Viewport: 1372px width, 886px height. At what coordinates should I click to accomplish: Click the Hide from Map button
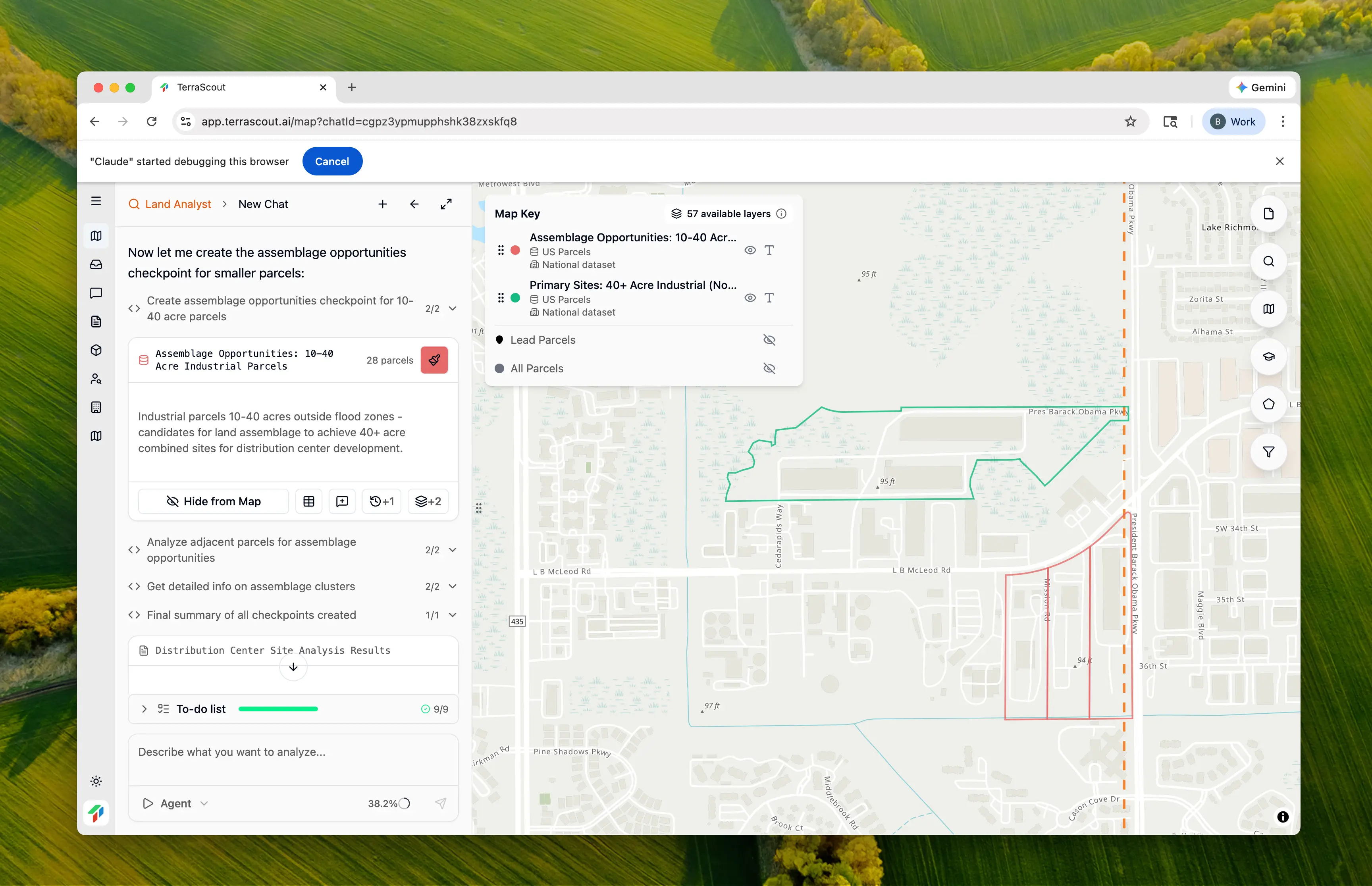tap(214, 502)
